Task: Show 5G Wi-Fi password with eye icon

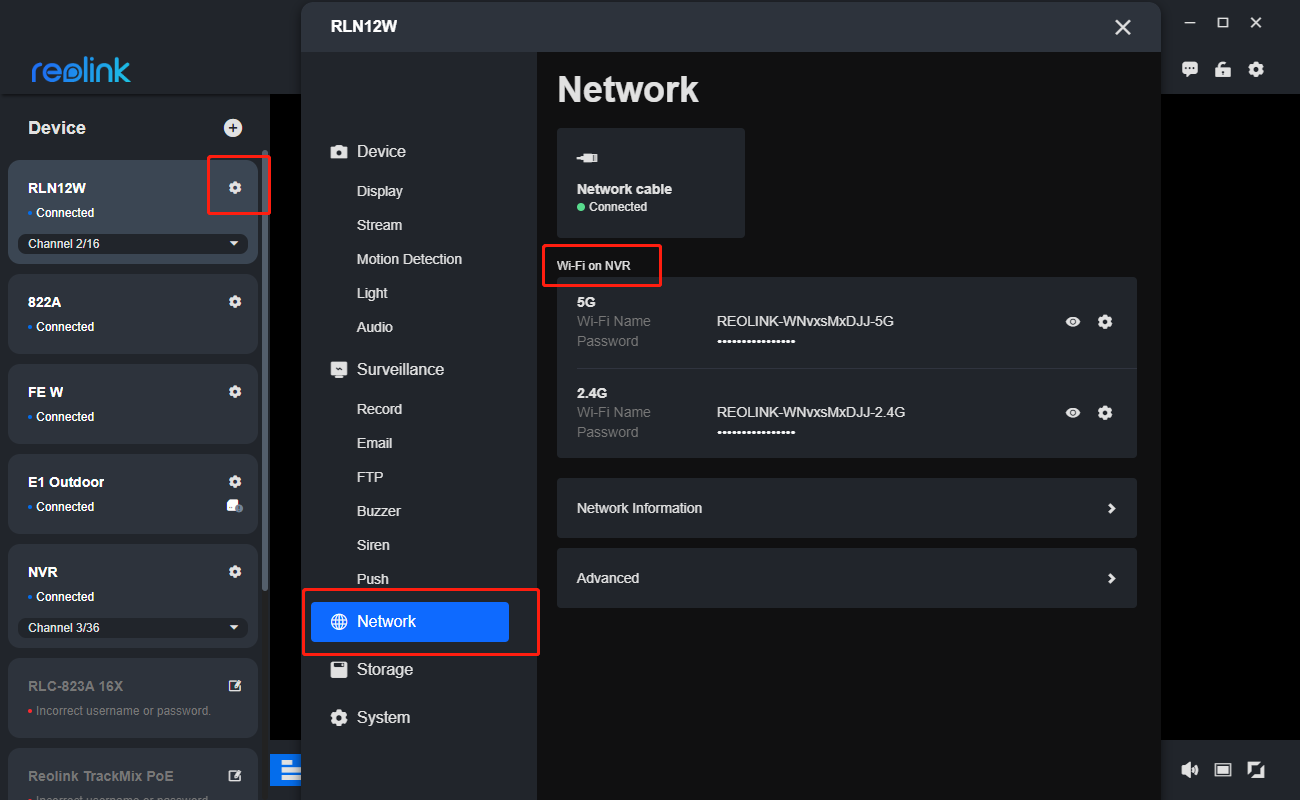Action: pyautogui.click(x=1073, y=322)
